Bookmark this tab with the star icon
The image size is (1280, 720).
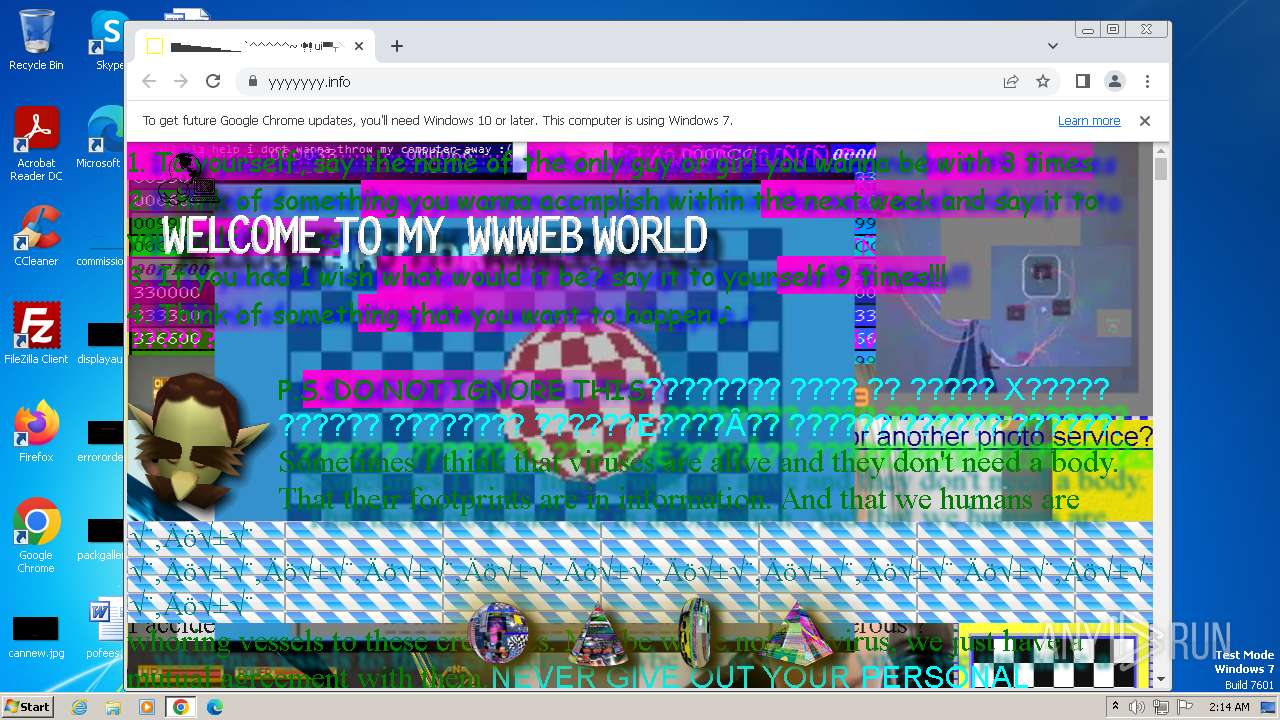1043,81
